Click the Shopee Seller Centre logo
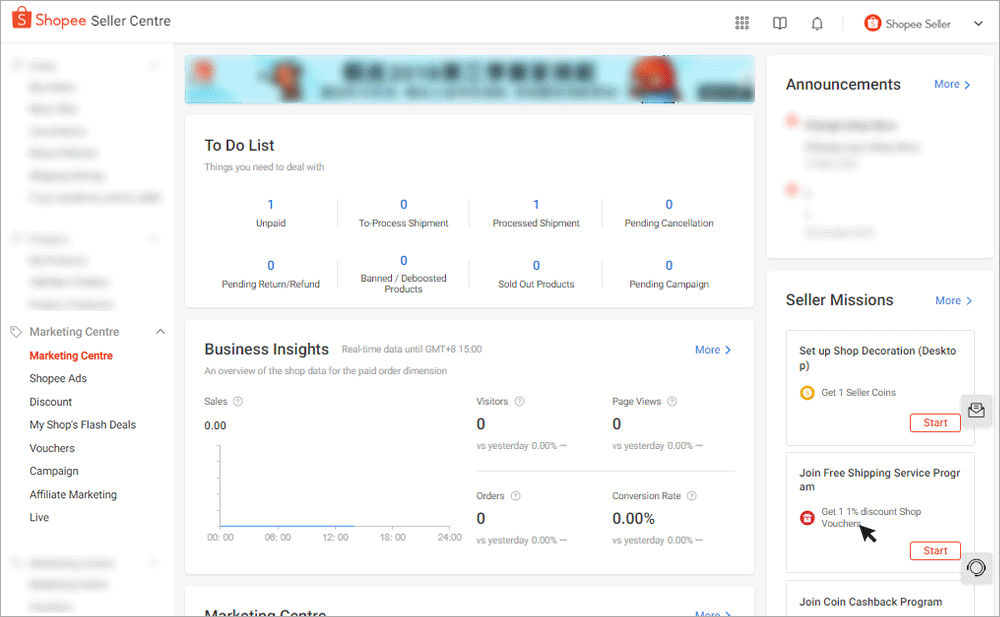Screen dimensions: 1000x617 click(90, 19)
